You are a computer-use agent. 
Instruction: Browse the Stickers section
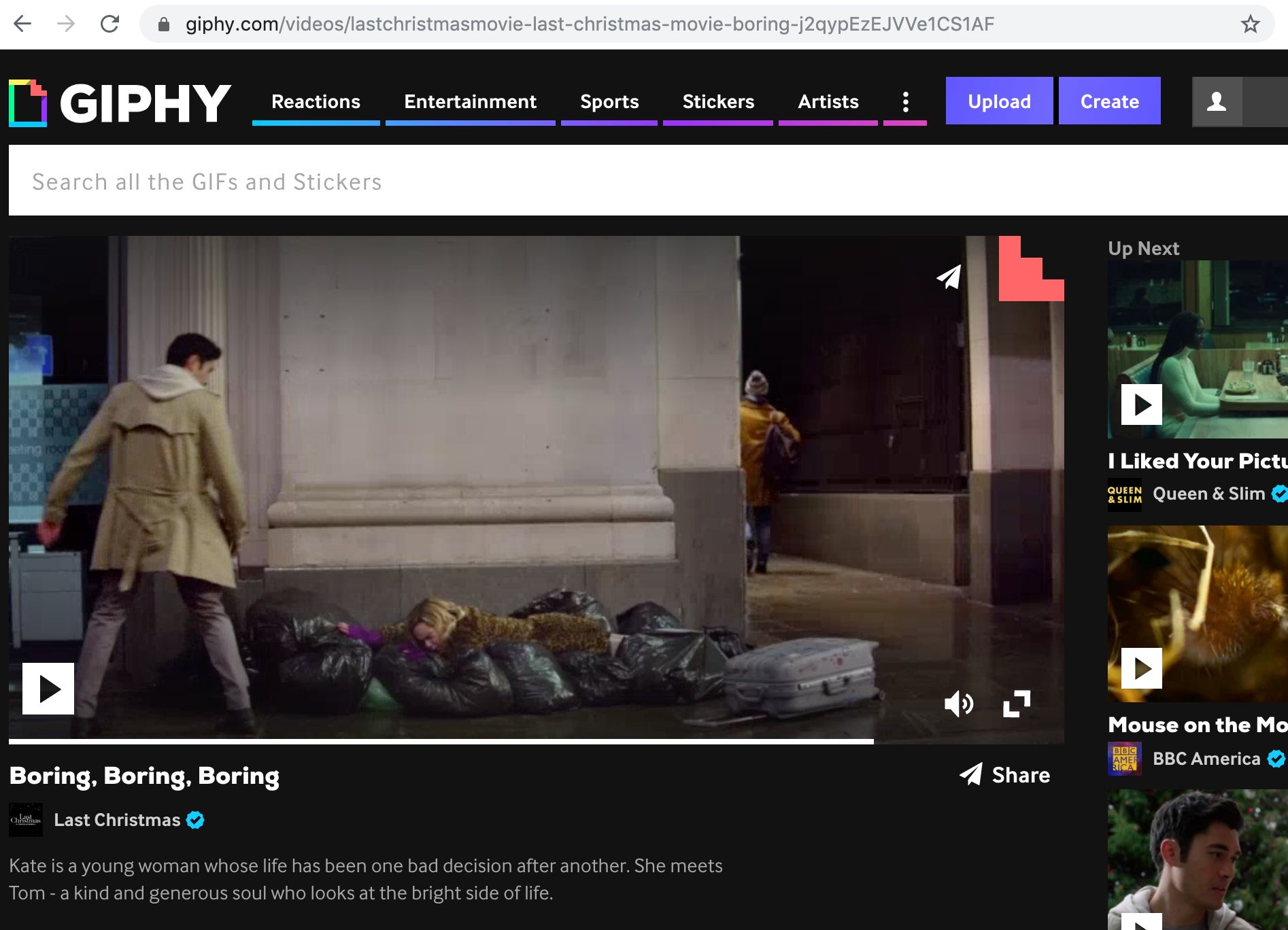click(x=718, y=102)
